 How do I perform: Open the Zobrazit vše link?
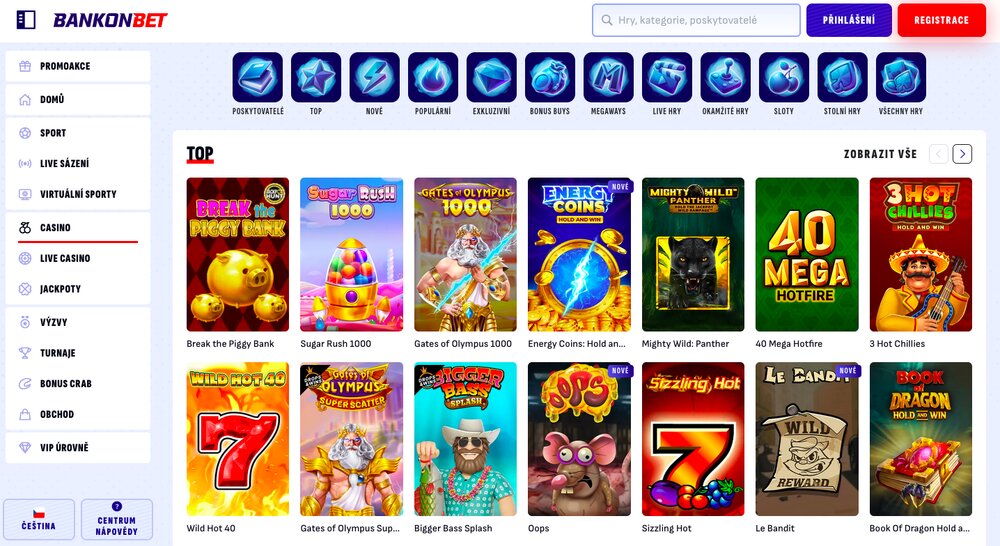pyautogui.click(x=880, y=154)
